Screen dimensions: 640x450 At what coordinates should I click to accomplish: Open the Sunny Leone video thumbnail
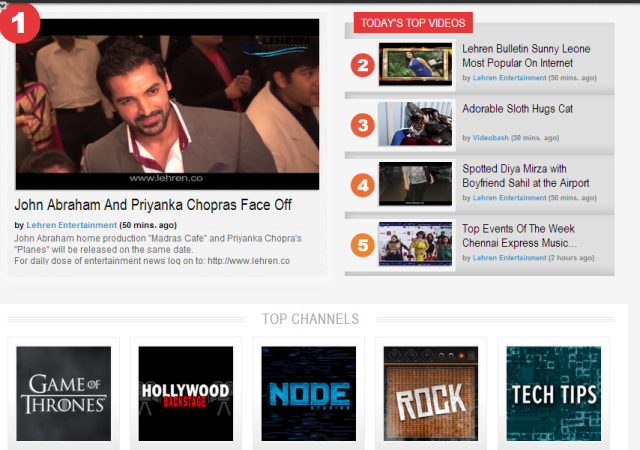point(415,64)
